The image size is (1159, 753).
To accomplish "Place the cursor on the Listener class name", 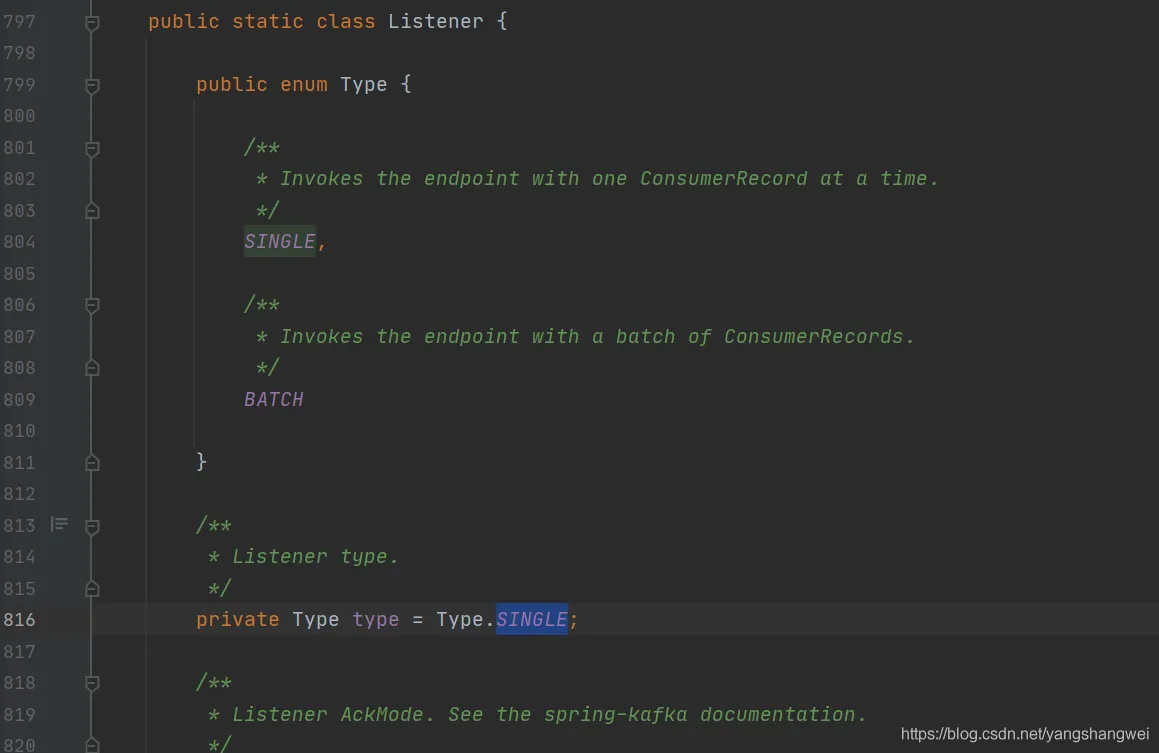I will (435, 21).
